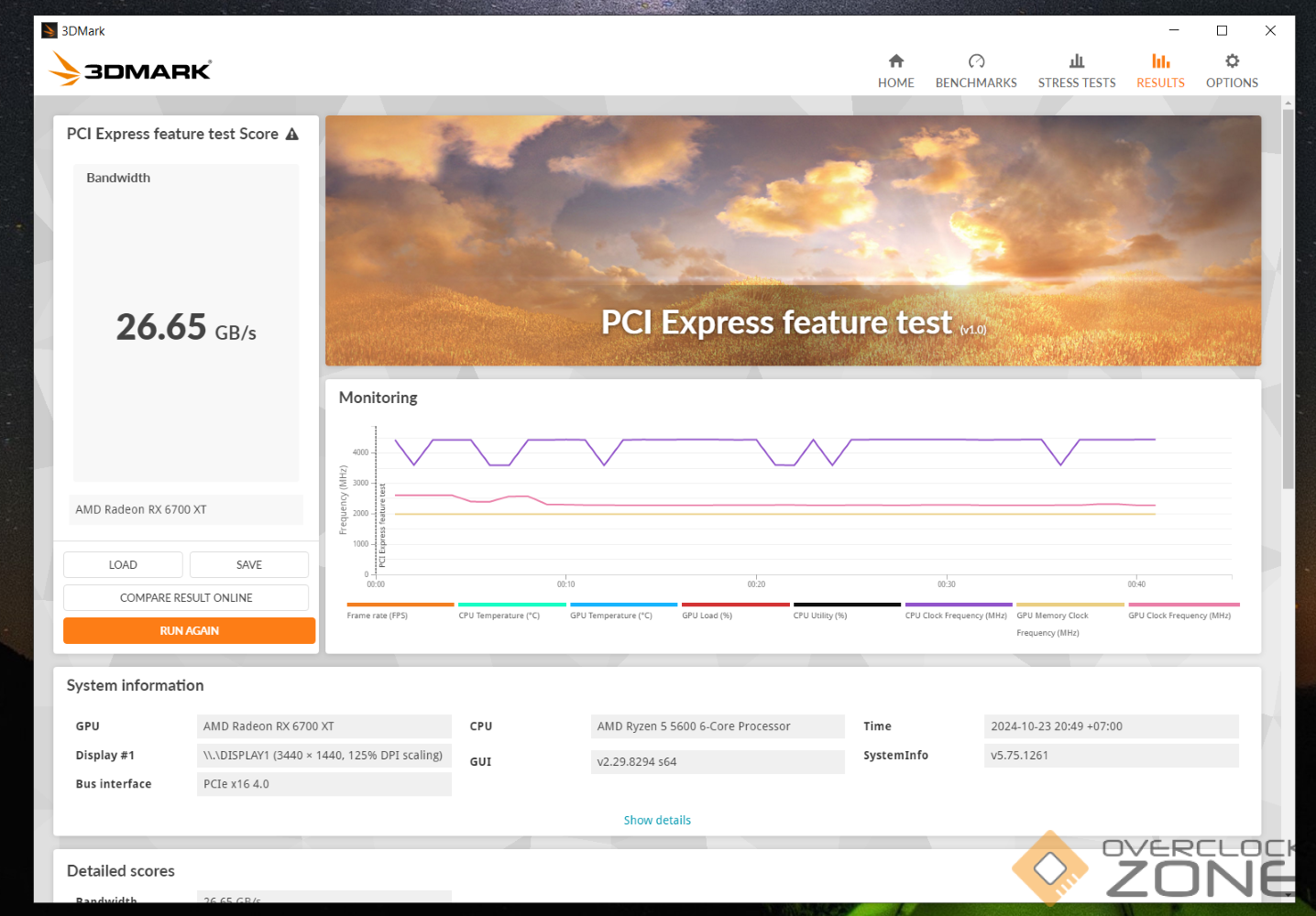Click the score warning triangle icon

[292, 135]
